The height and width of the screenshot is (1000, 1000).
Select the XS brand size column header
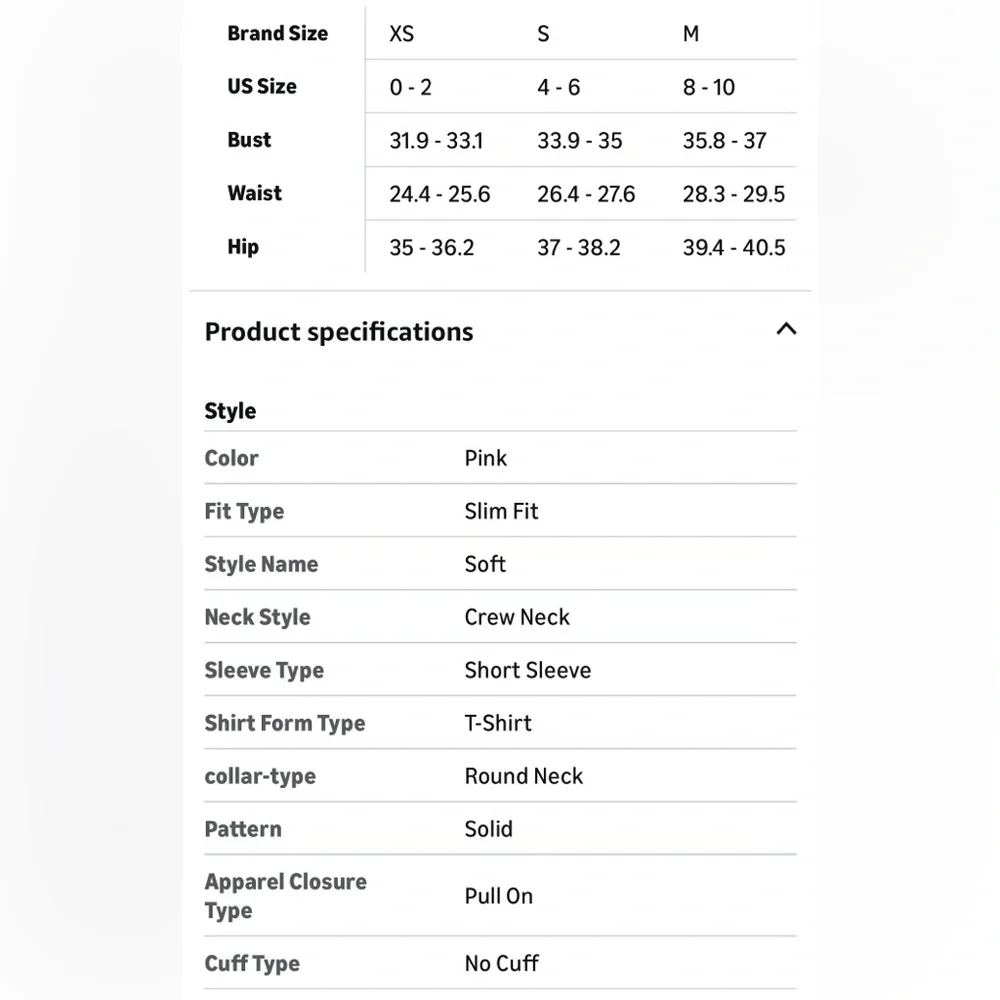[x=402, y=34]
